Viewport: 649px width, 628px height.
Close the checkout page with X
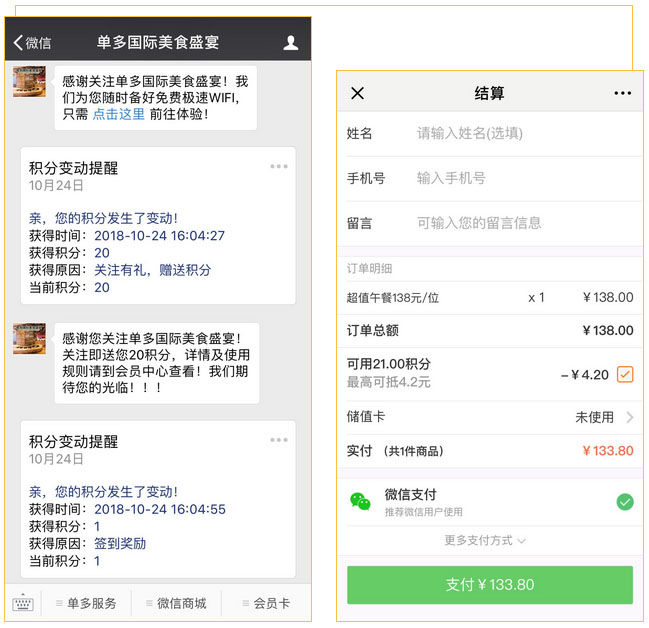[x=358, y=93]
